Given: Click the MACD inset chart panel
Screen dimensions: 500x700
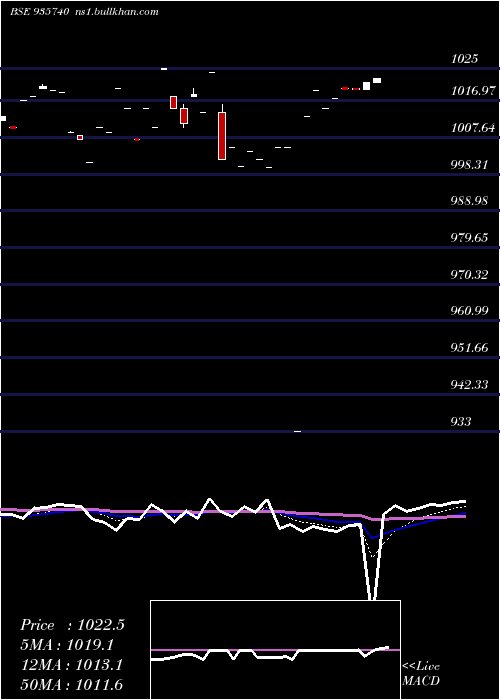Looking at the screenshot, I should pyautogui.click(x=275, y=650).
